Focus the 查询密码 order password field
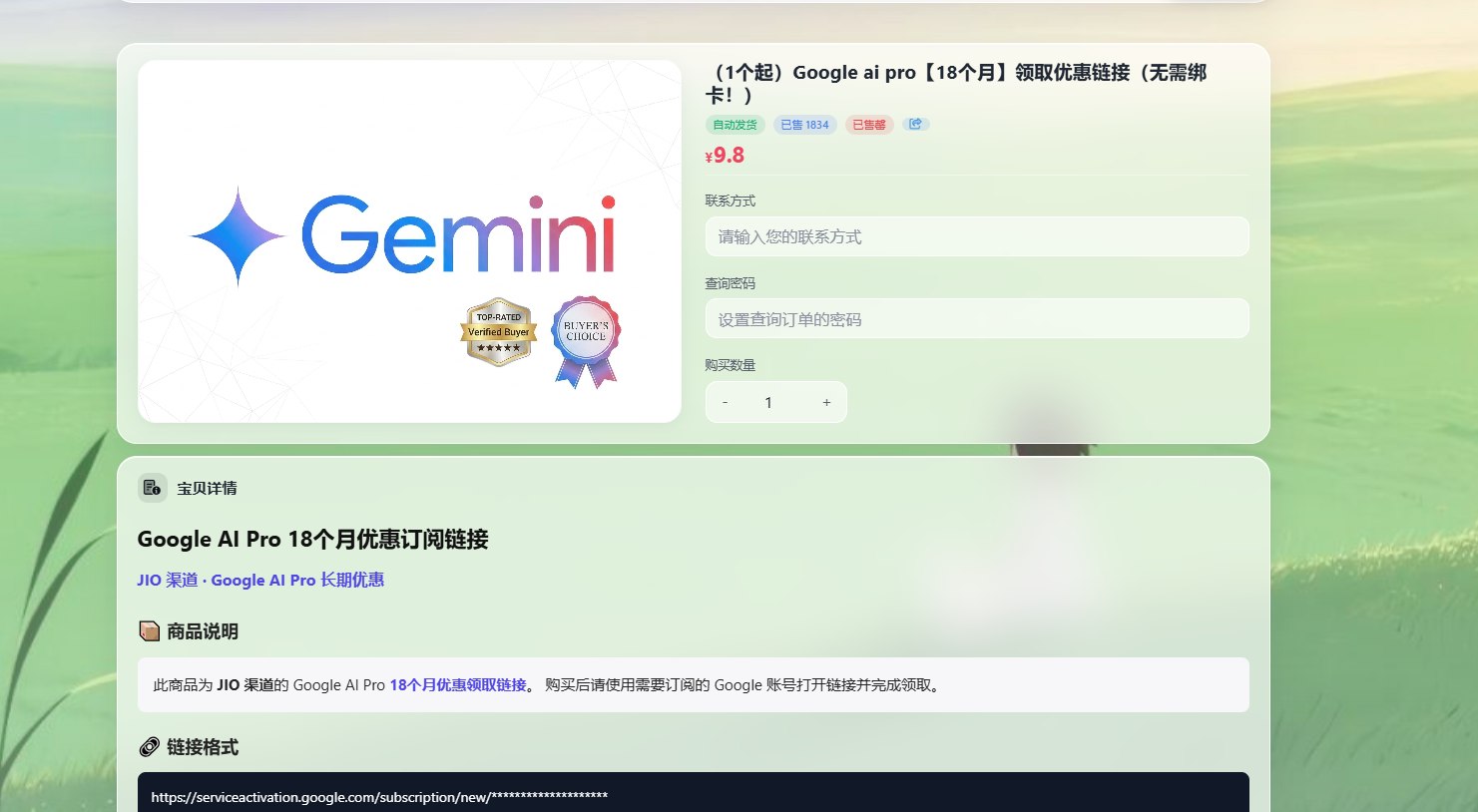Screen dimensions: 1478x812 coord(977,319)
